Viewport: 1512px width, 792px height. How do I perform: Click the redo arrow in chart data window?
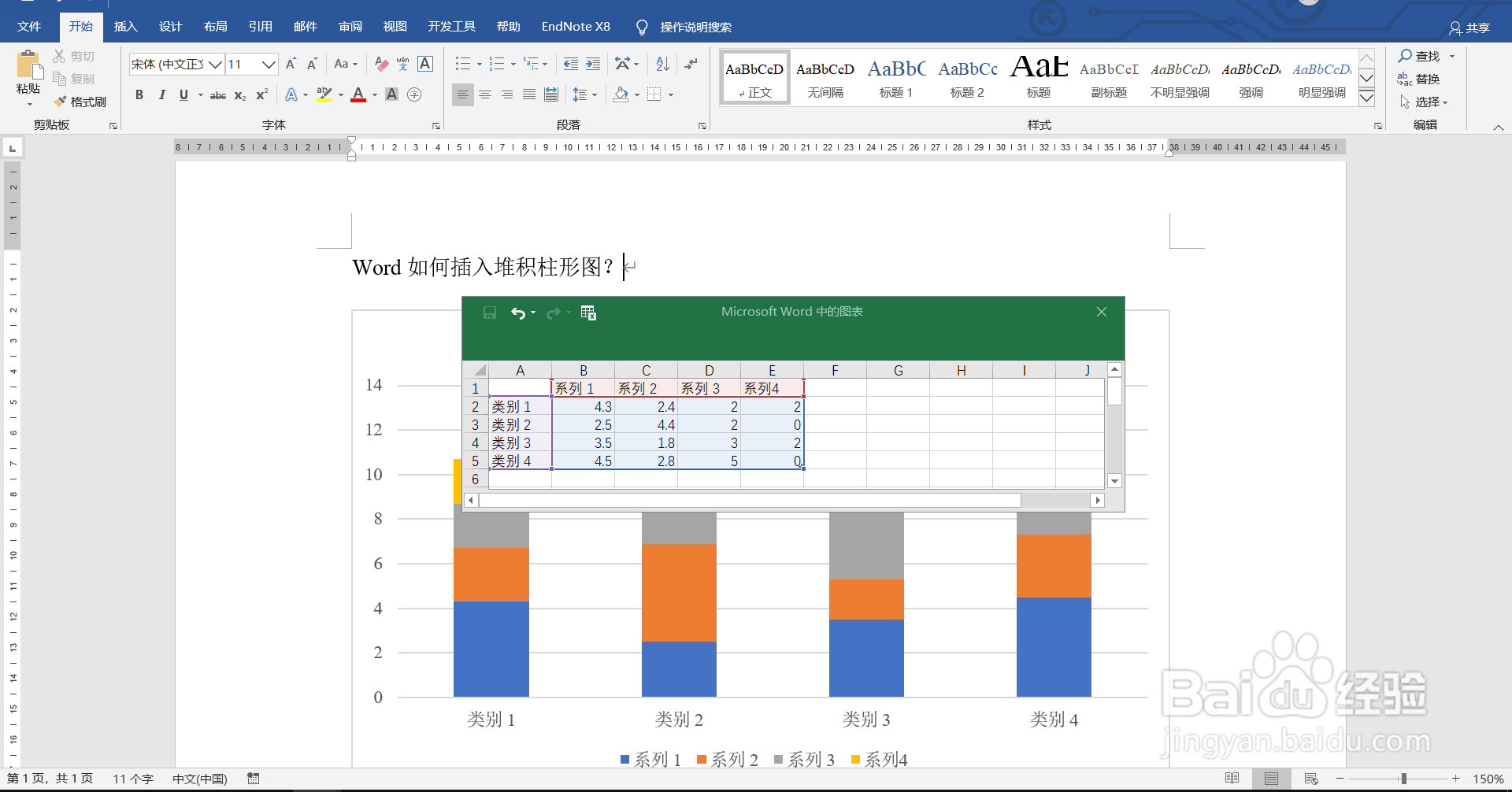[553, 313]
